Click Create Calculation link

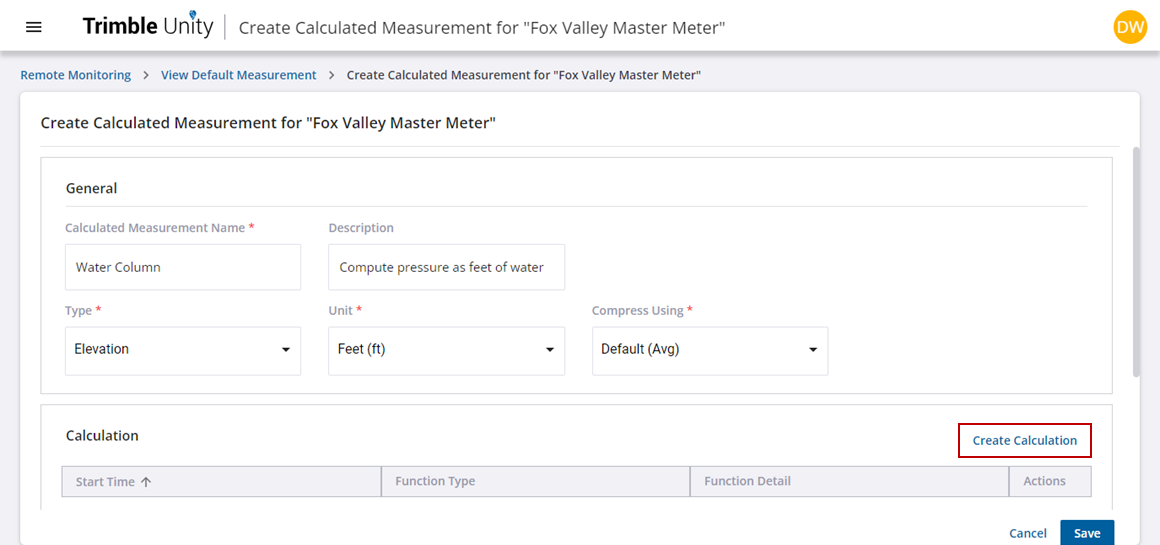pyautogui.click(x=1025, y=441)
